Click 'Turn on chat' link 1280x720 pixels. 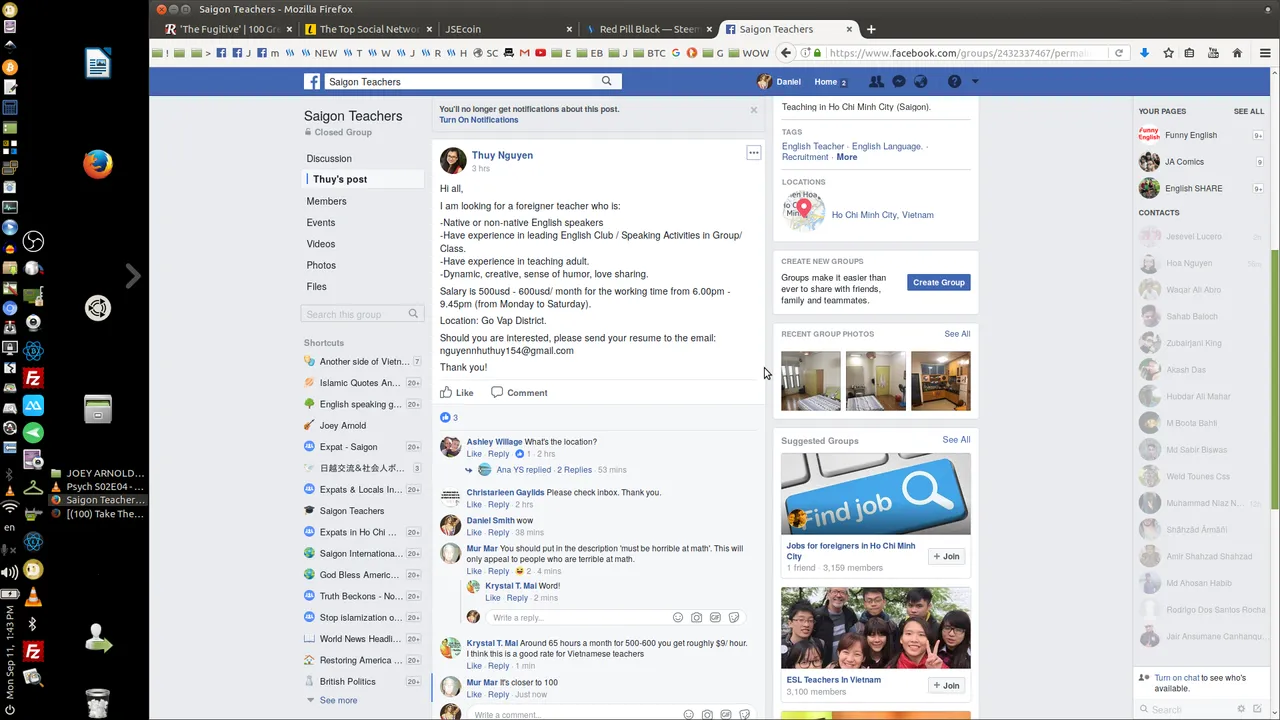pyautogui.click(x=1177, y=678)
